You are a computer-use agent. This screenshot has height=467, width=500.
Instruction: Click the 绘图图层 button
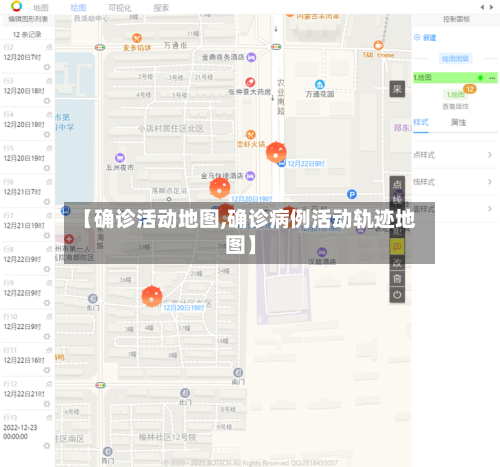(455, 59)
